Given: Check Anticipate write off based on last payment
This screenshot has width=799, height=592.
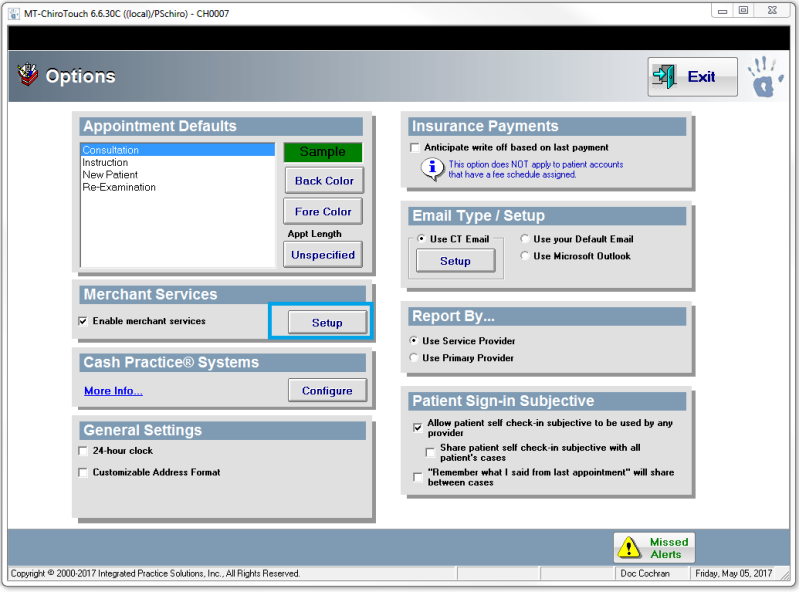Looking at the screenshot, I should coord(415,148).
